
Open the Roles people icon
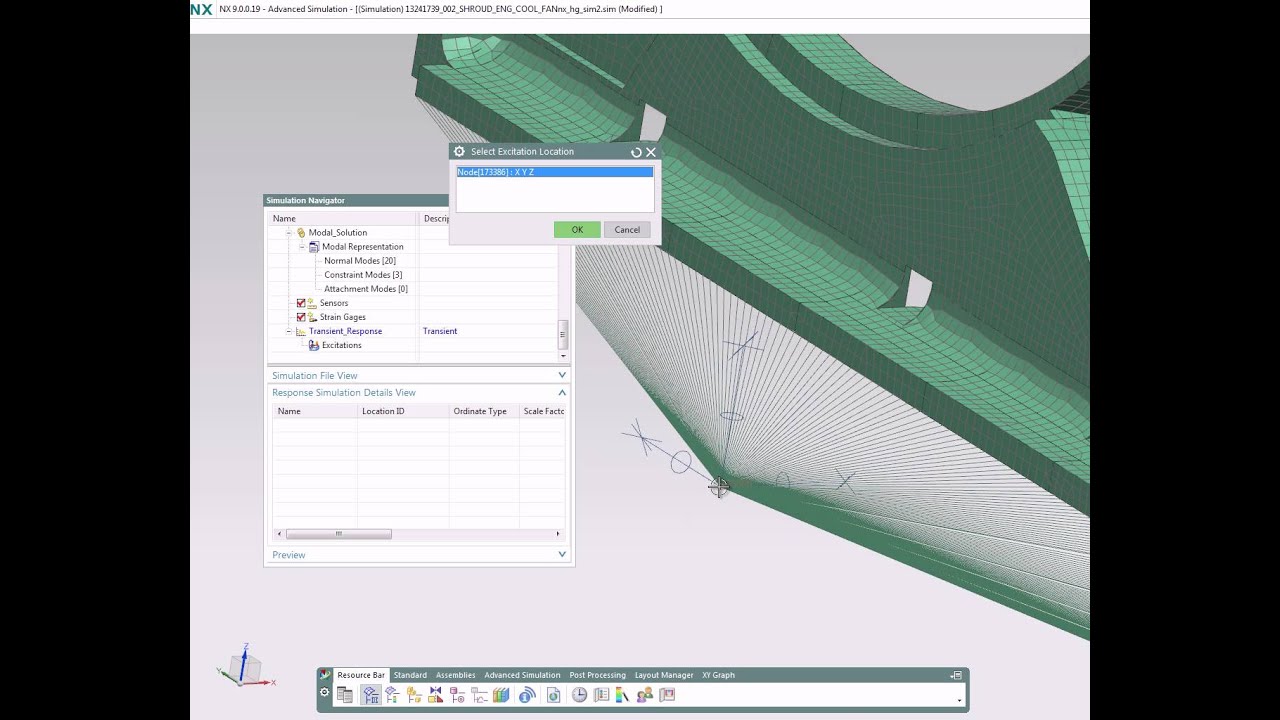[645, 695]
